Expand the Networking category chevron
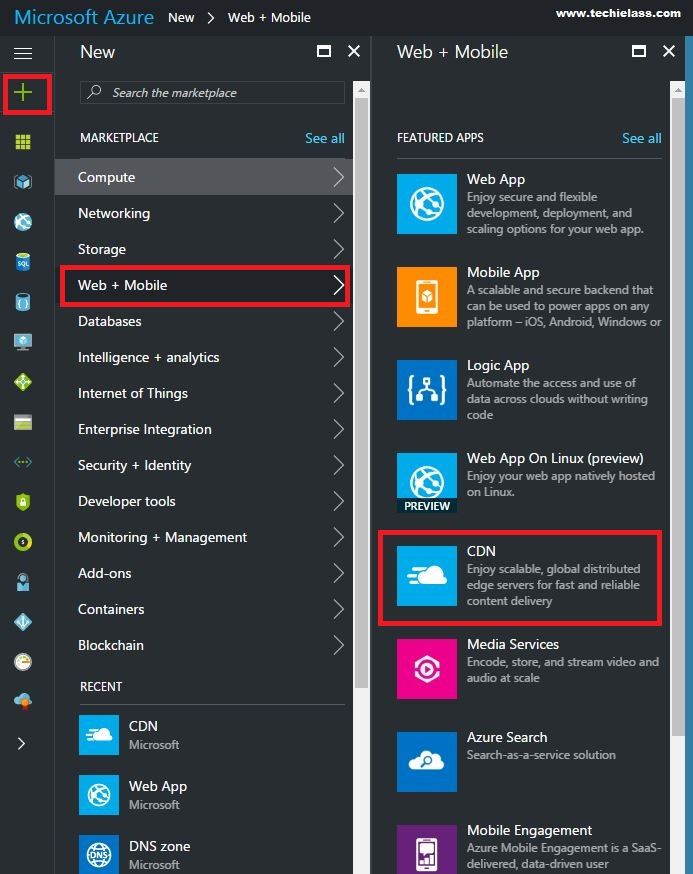 tap(338, 213)
